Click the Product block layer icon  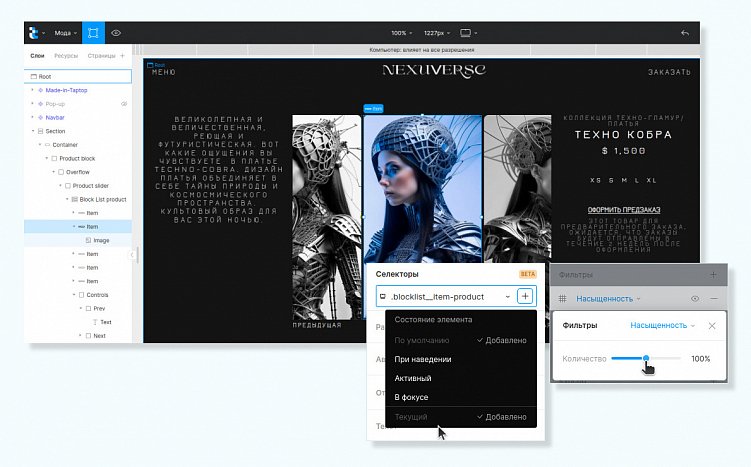[54, 159]
